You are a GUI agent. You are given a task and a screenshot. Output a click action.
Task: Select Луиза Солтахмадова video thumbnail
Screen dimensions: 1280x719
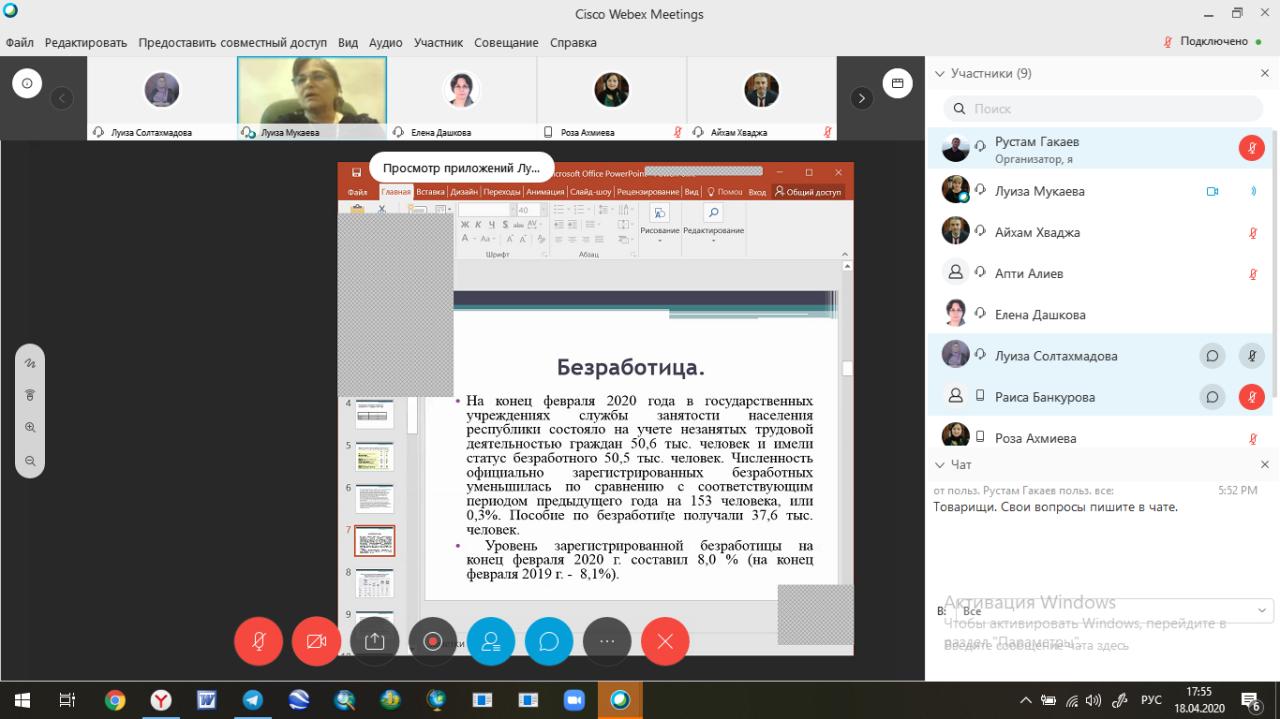click(x=162, y=98)
